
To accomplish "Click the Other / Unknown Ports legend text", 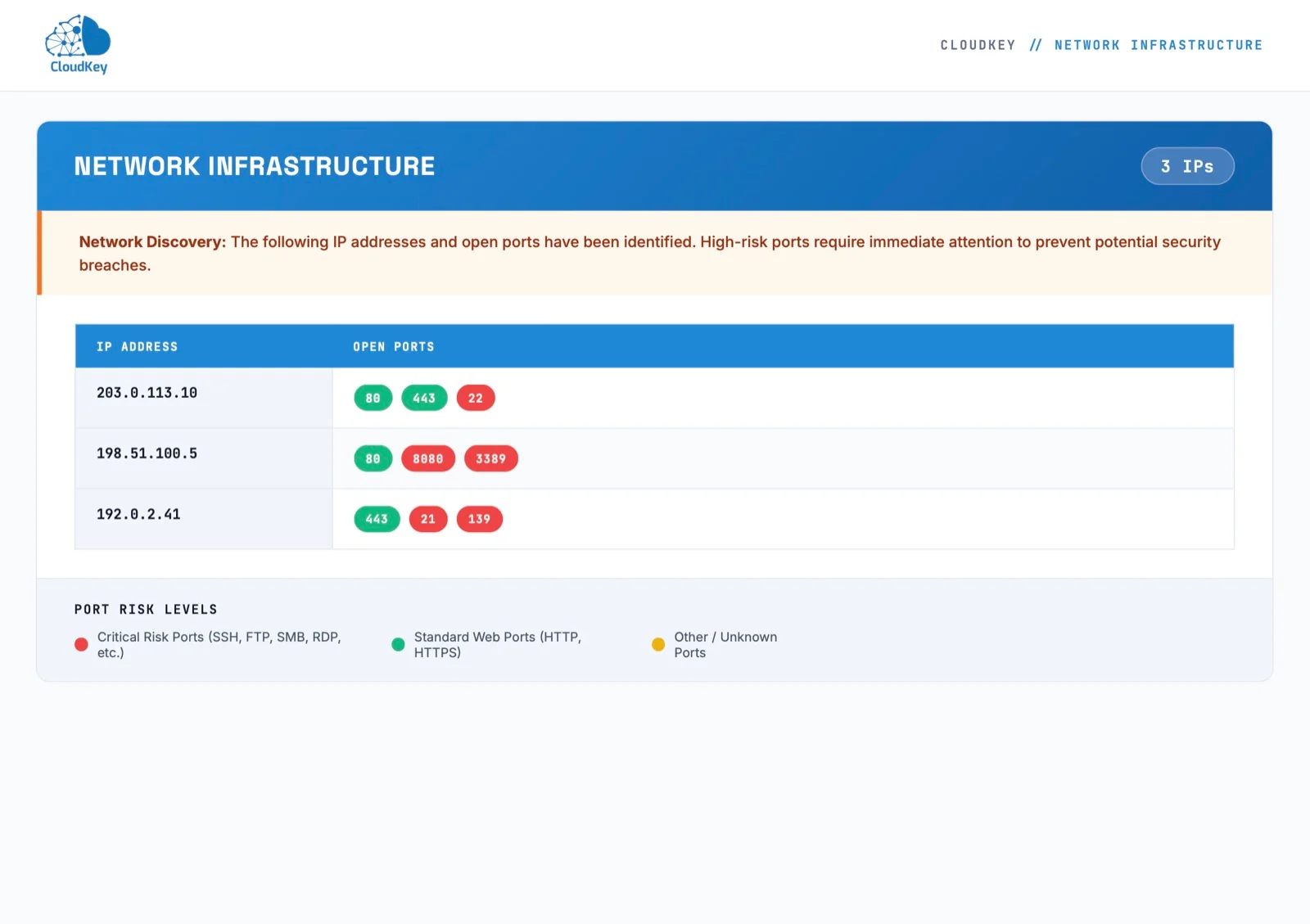I will point(725,645).
